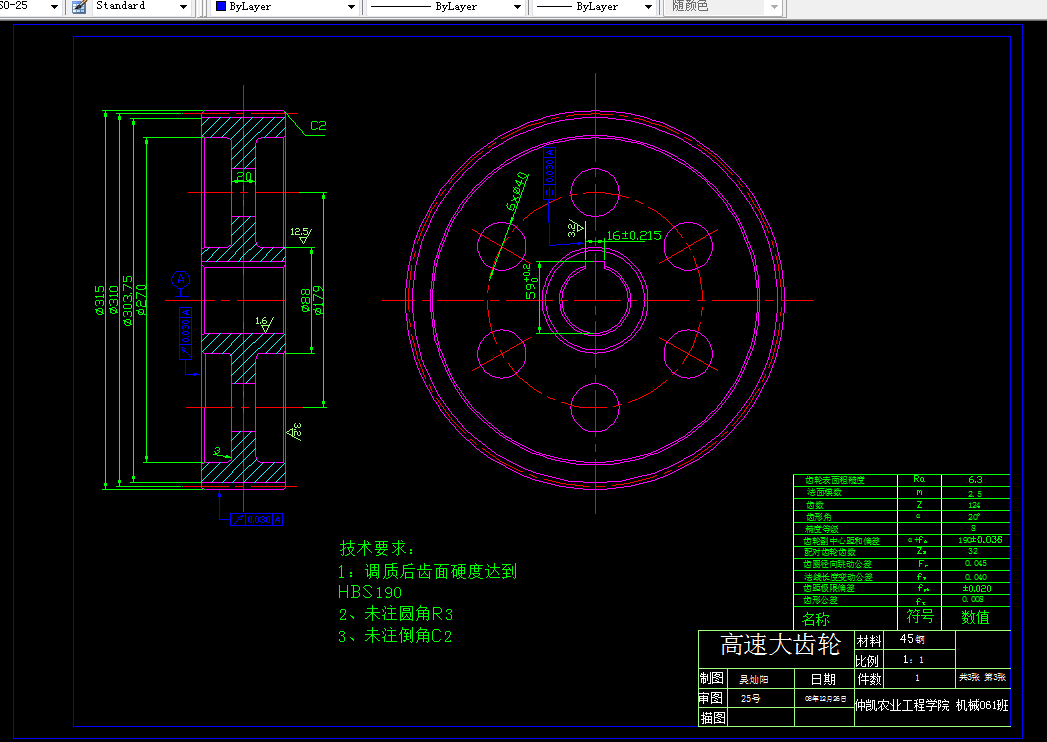
Task: Select the 吴灿阳 drafter name
Action: pyautogui.click(x=754, y=679)
